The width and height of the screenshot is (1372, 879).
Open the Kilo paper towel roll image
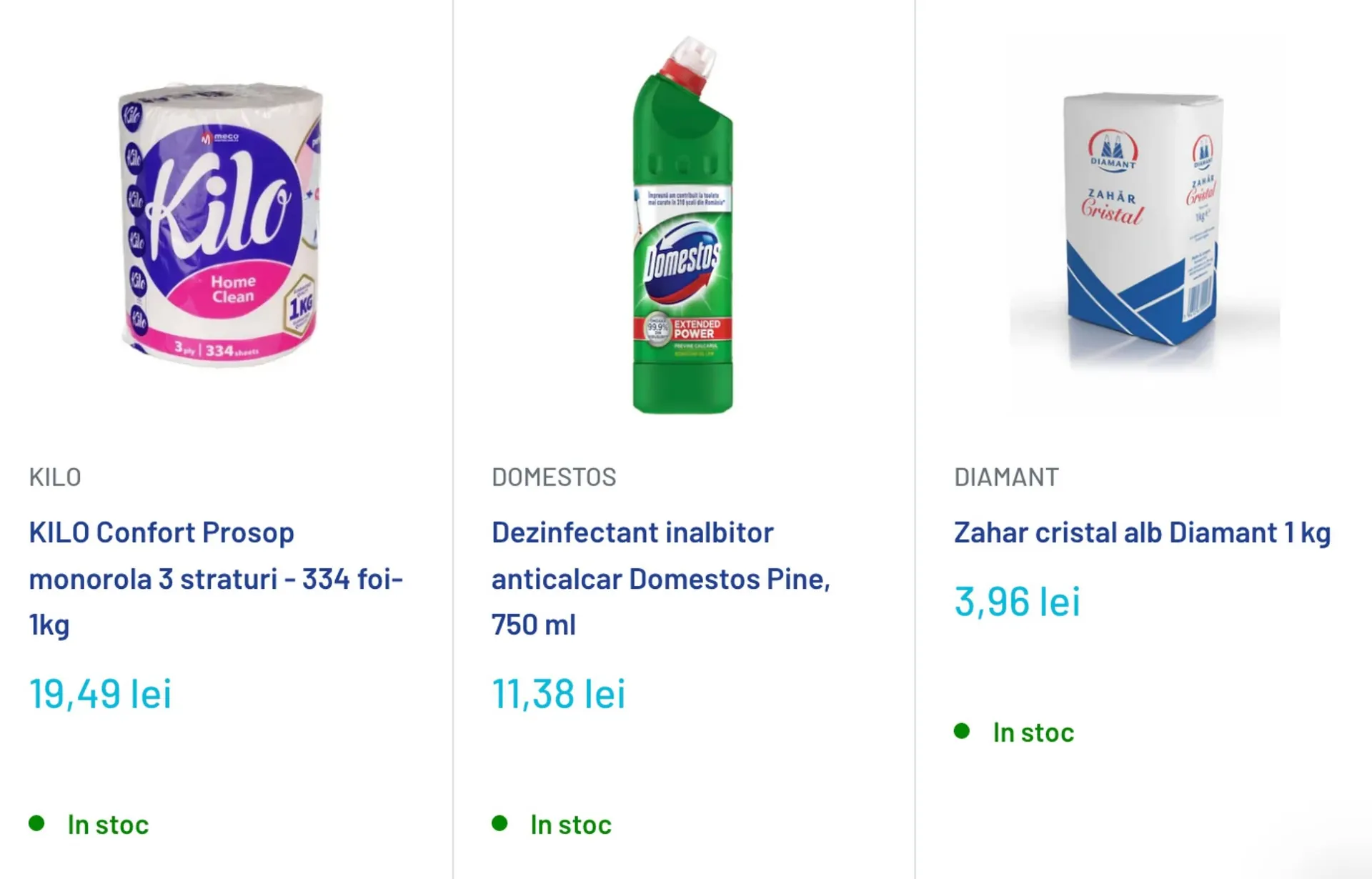(x=222, y=225)
